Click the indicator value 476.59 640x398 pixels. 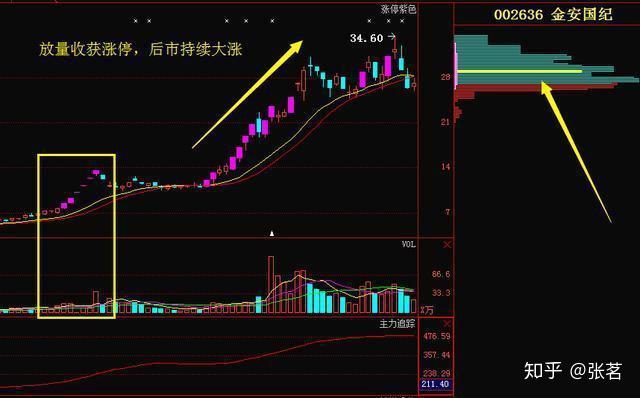click(x=437, y=336)
